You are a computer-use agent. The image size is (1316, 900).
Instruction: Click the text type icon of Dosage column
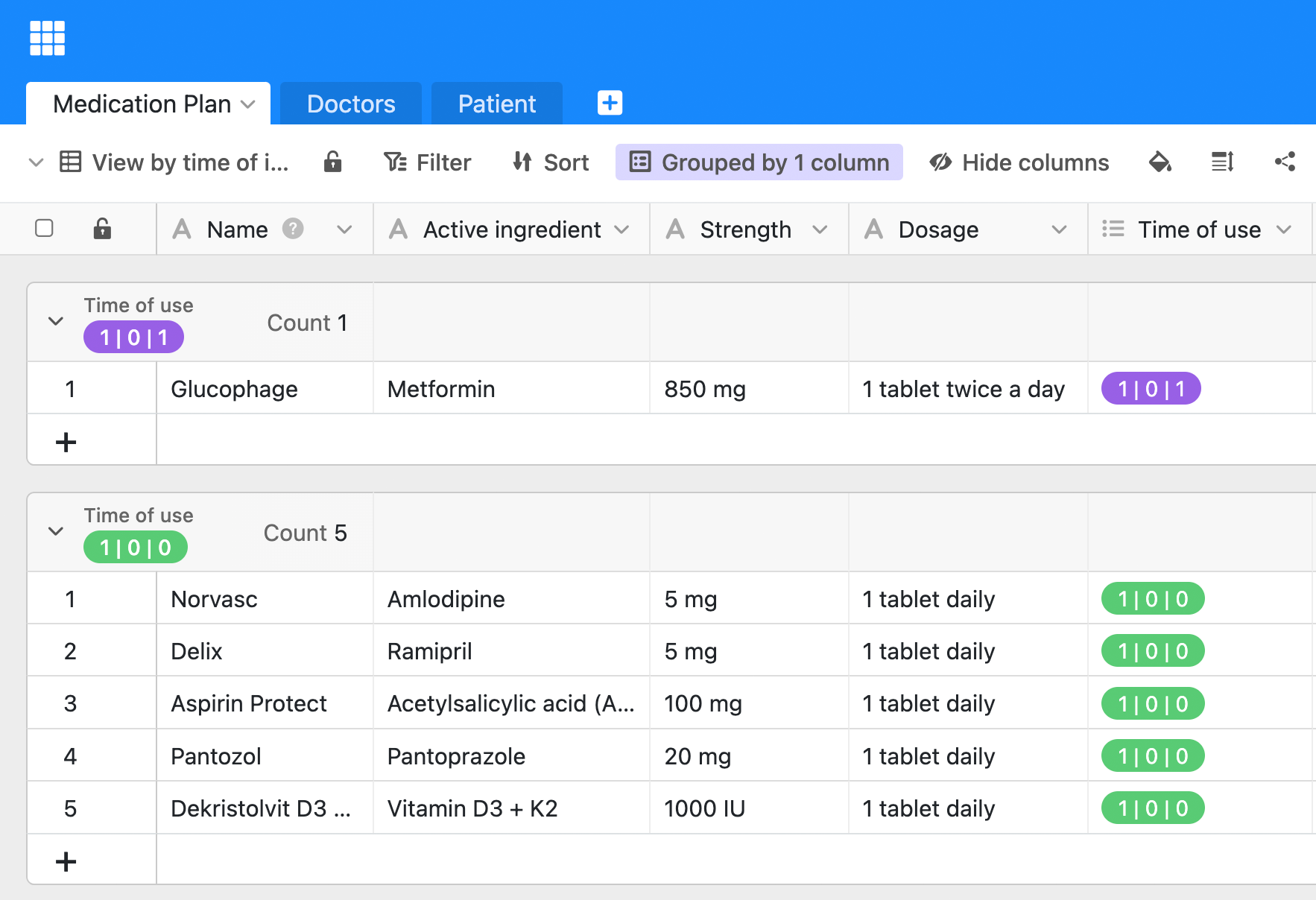pyautogui.click(x=873, y=229)
